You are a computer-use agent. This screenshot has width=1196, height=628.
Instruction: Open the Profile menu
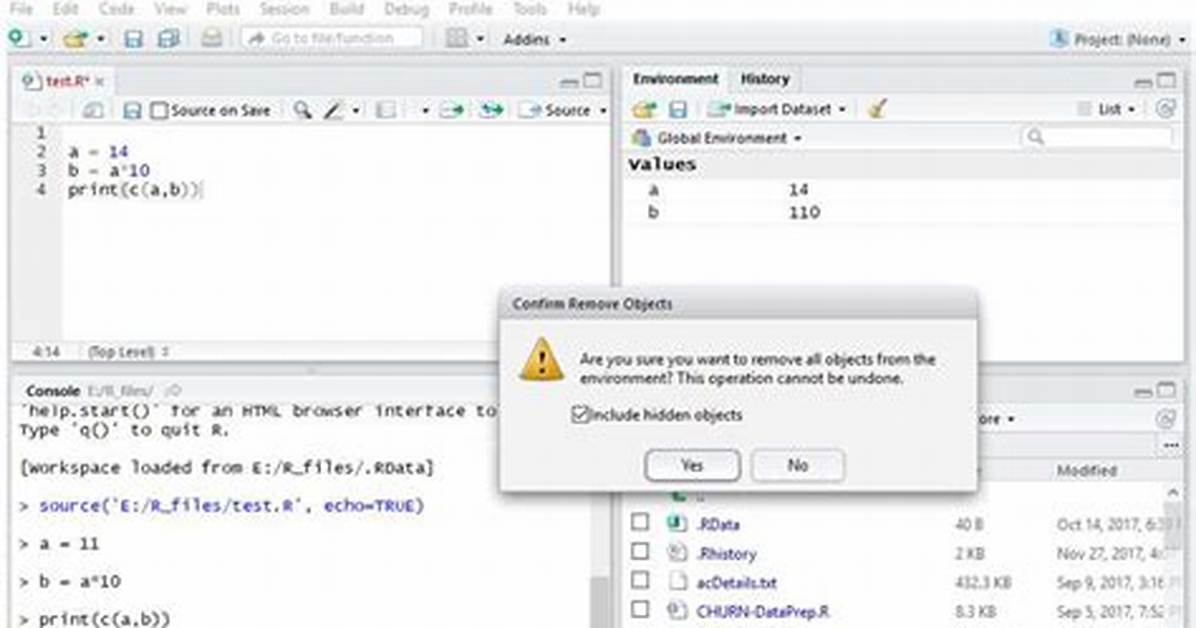pyautogui.click(x=470, y=9)
